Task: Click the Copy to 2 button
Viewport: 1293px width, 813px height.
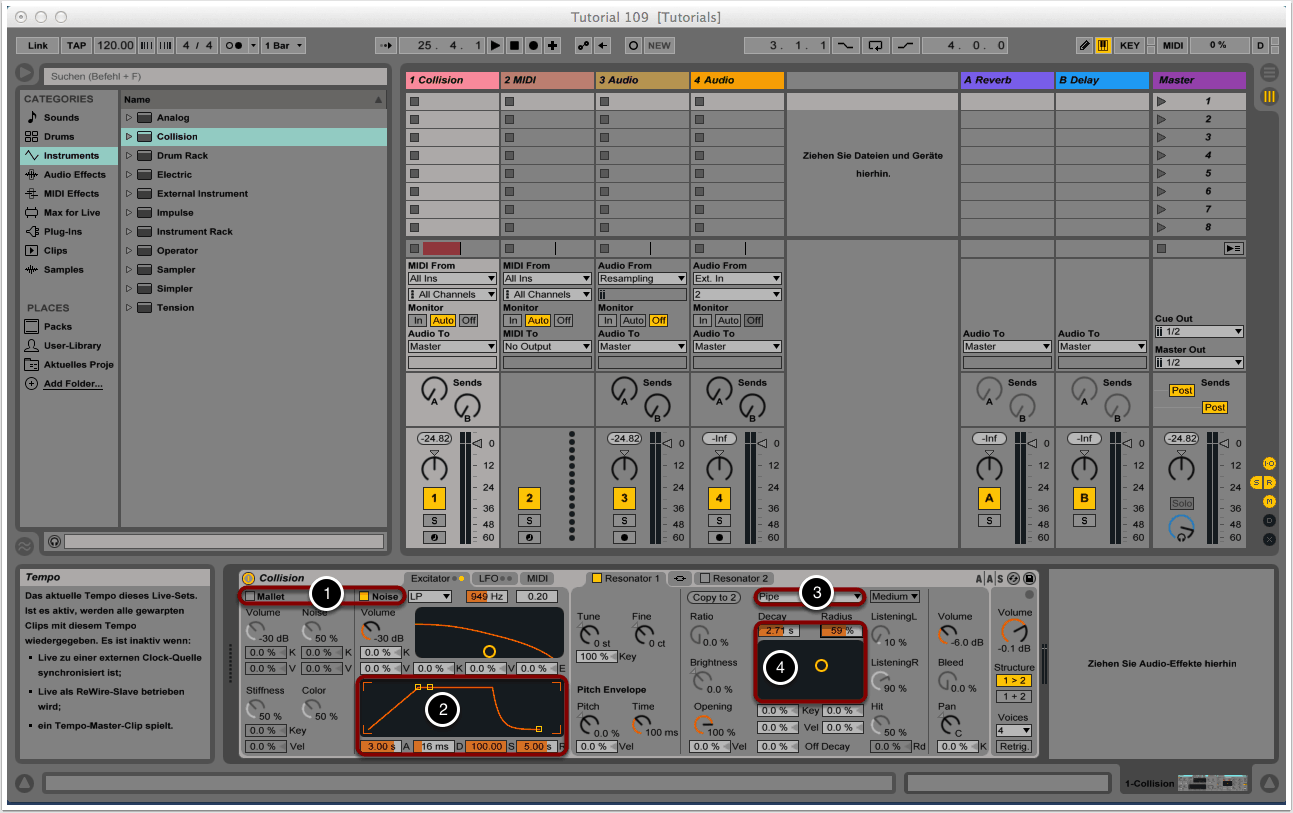Action: 714,597
